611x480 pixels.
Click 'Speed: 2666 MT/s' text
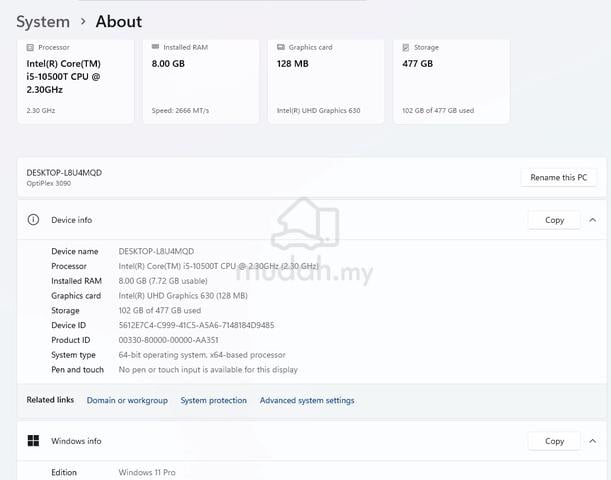tap(180, 111)
